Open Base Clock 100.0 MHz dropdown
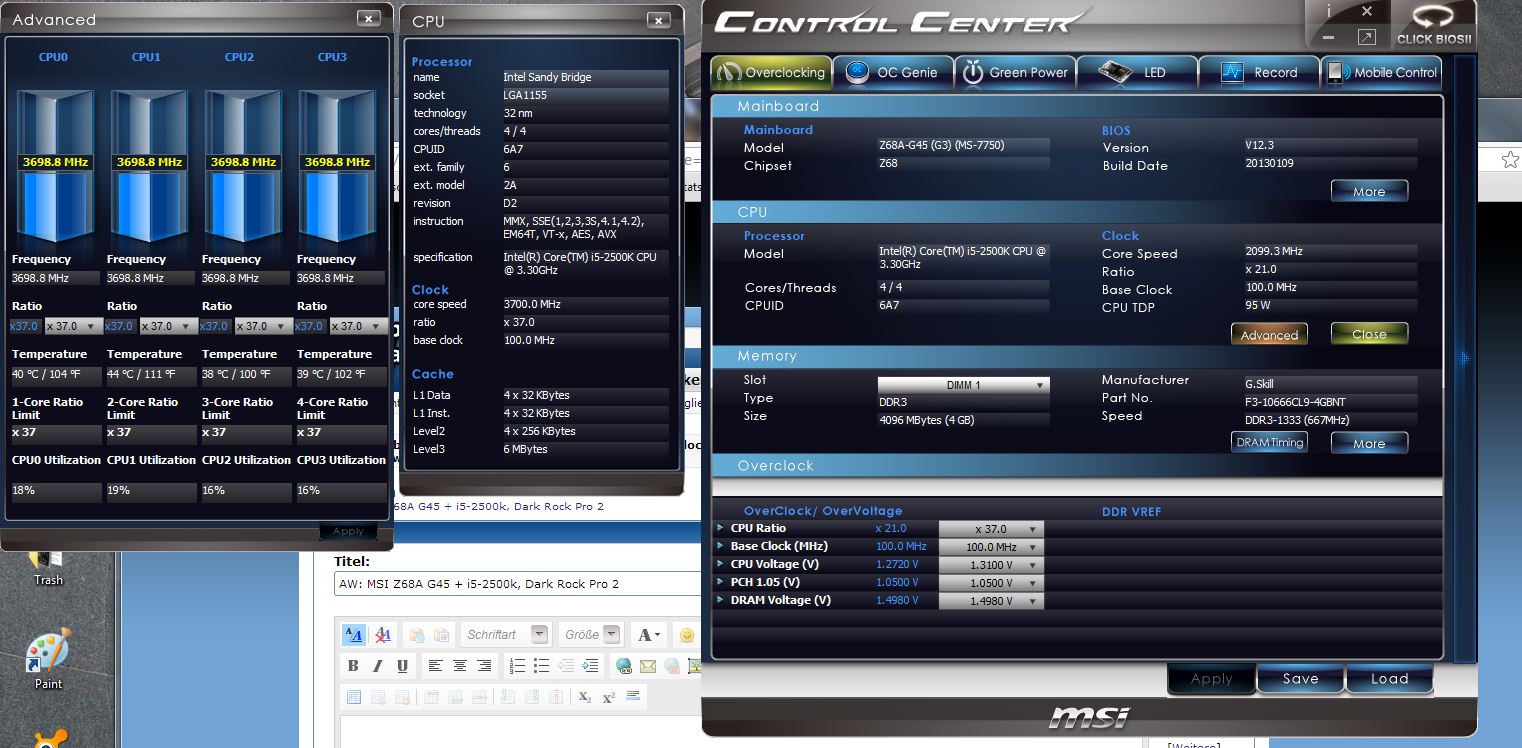1522x748 pixels. click(990, 547)
